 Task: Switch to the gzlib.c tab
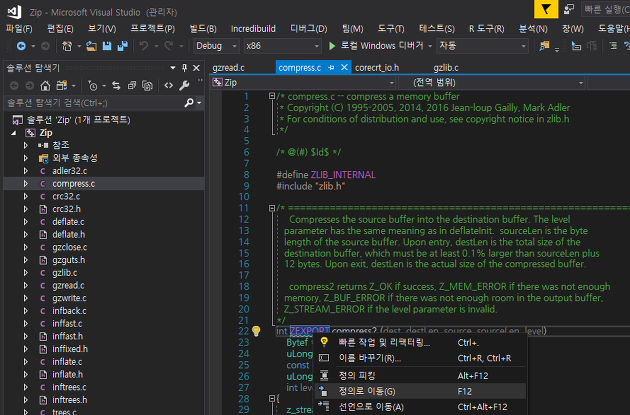[x=446, y=68]
